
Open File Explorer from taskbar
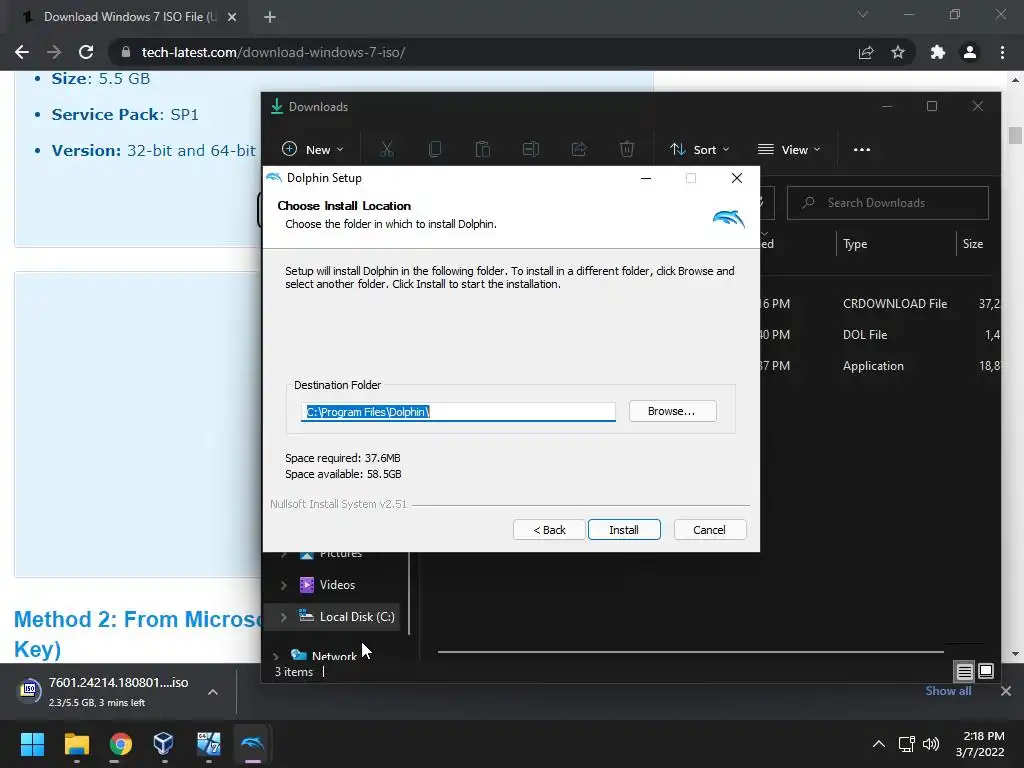(x=76, y=744)
